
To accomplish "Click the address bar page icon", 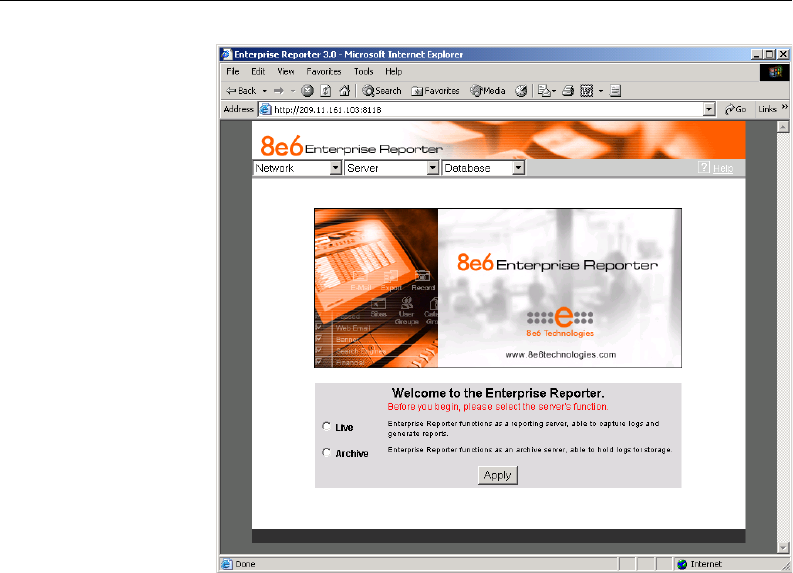I will pos(266,109).
